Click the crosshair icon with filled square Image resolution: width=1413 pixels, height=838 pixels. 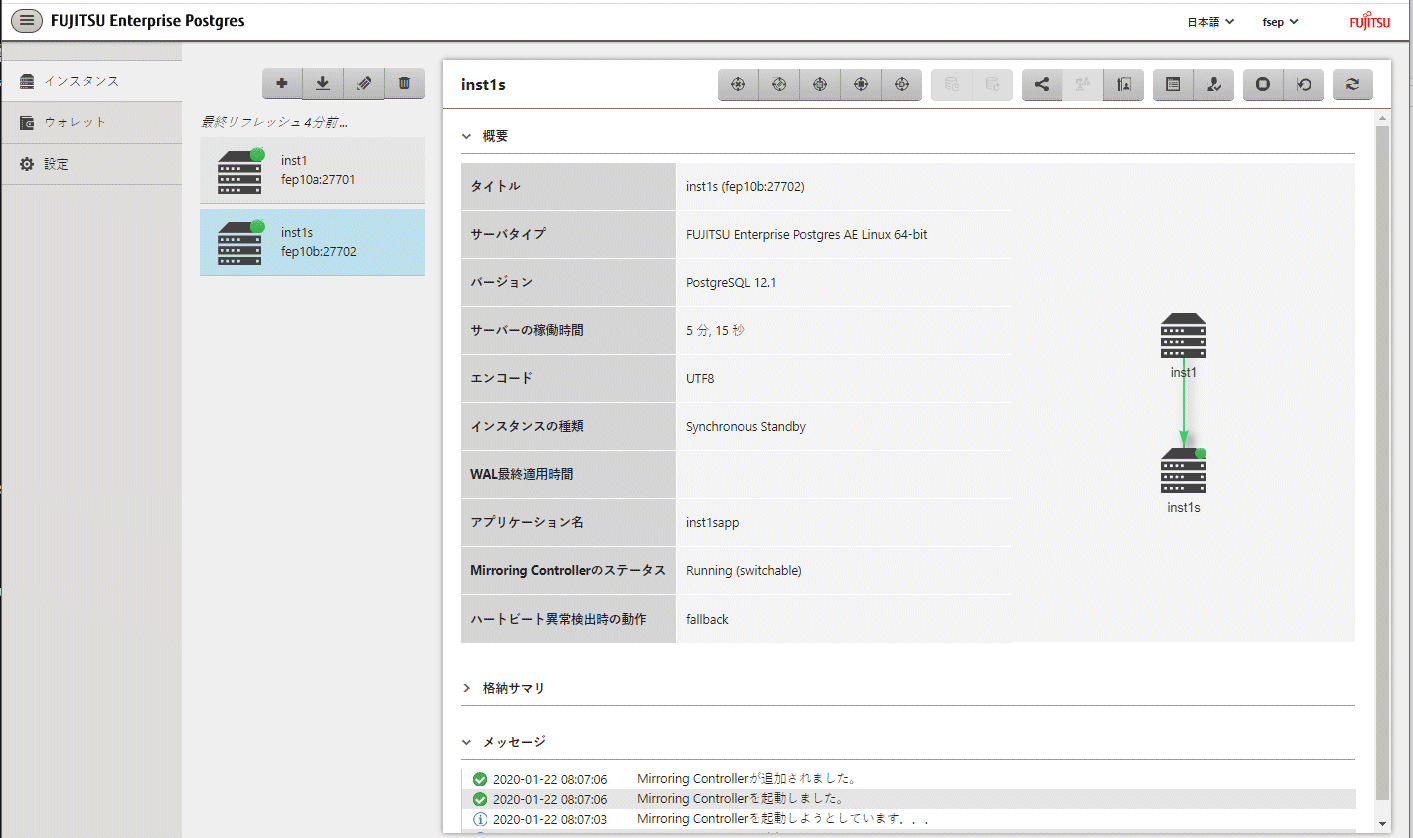(x=861, y=85)
